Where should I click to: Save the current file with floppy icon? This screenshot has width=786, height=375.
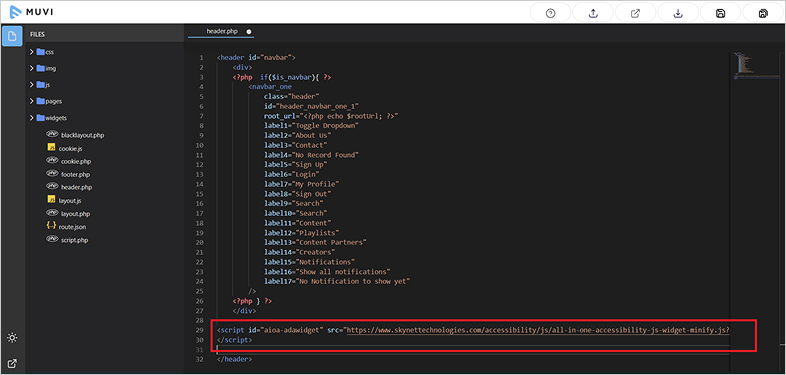[720, 14]
